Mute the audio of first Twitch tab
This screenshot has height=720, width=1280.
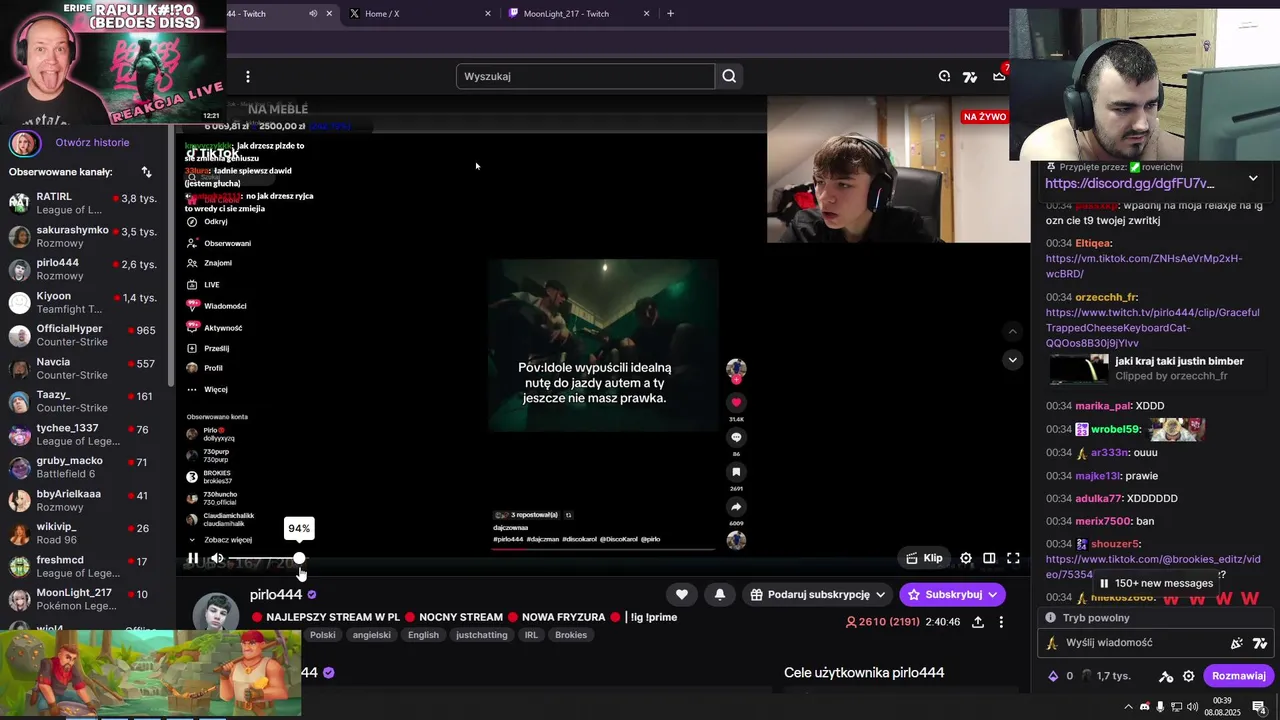[313, 13]
